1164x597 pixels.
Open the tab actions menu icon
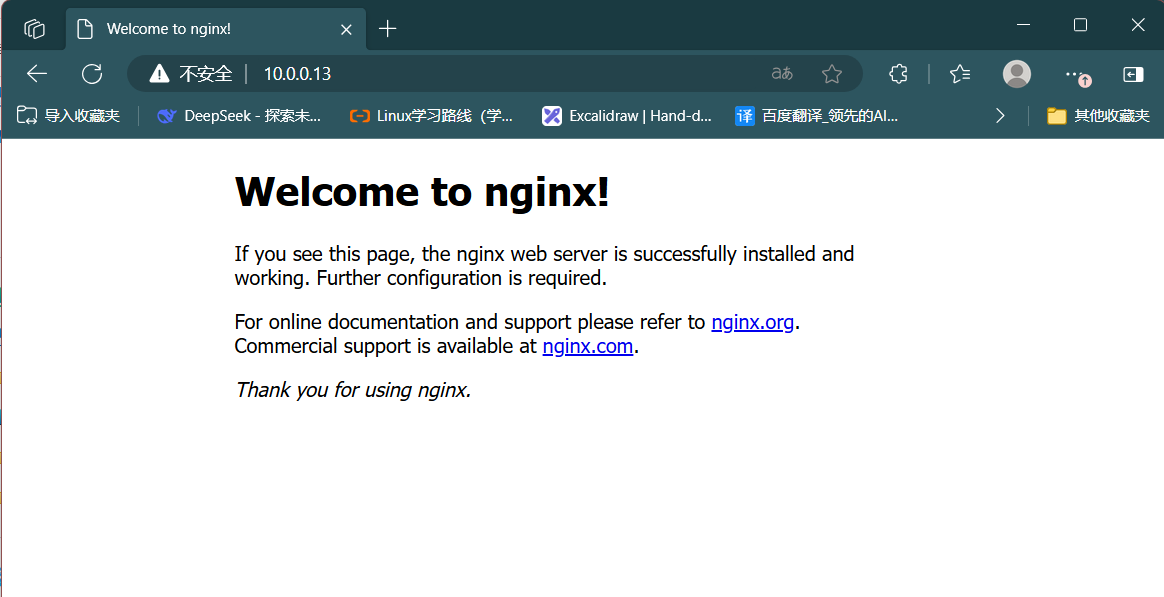[x=34, y=29]
